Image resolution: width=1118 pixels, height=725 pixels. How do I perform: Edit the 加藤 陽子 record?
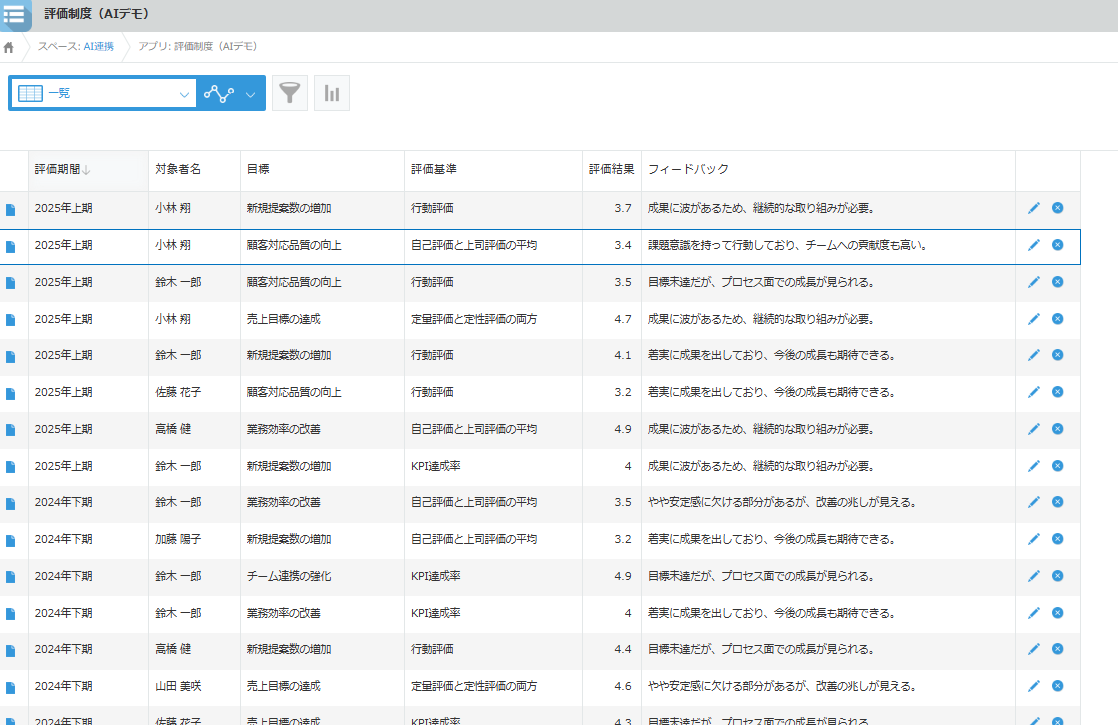tap(1034, 539)
